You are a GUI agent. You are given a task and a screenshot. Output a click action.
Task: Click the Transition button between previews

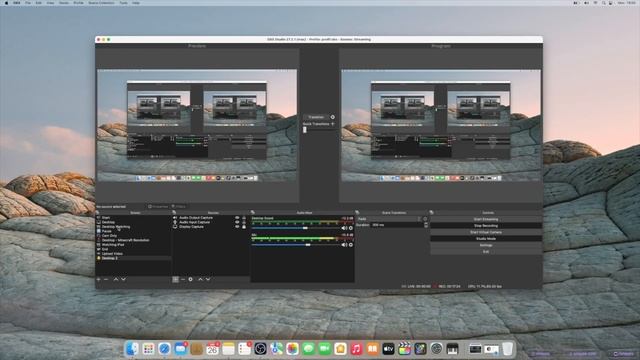click(316, 117)
